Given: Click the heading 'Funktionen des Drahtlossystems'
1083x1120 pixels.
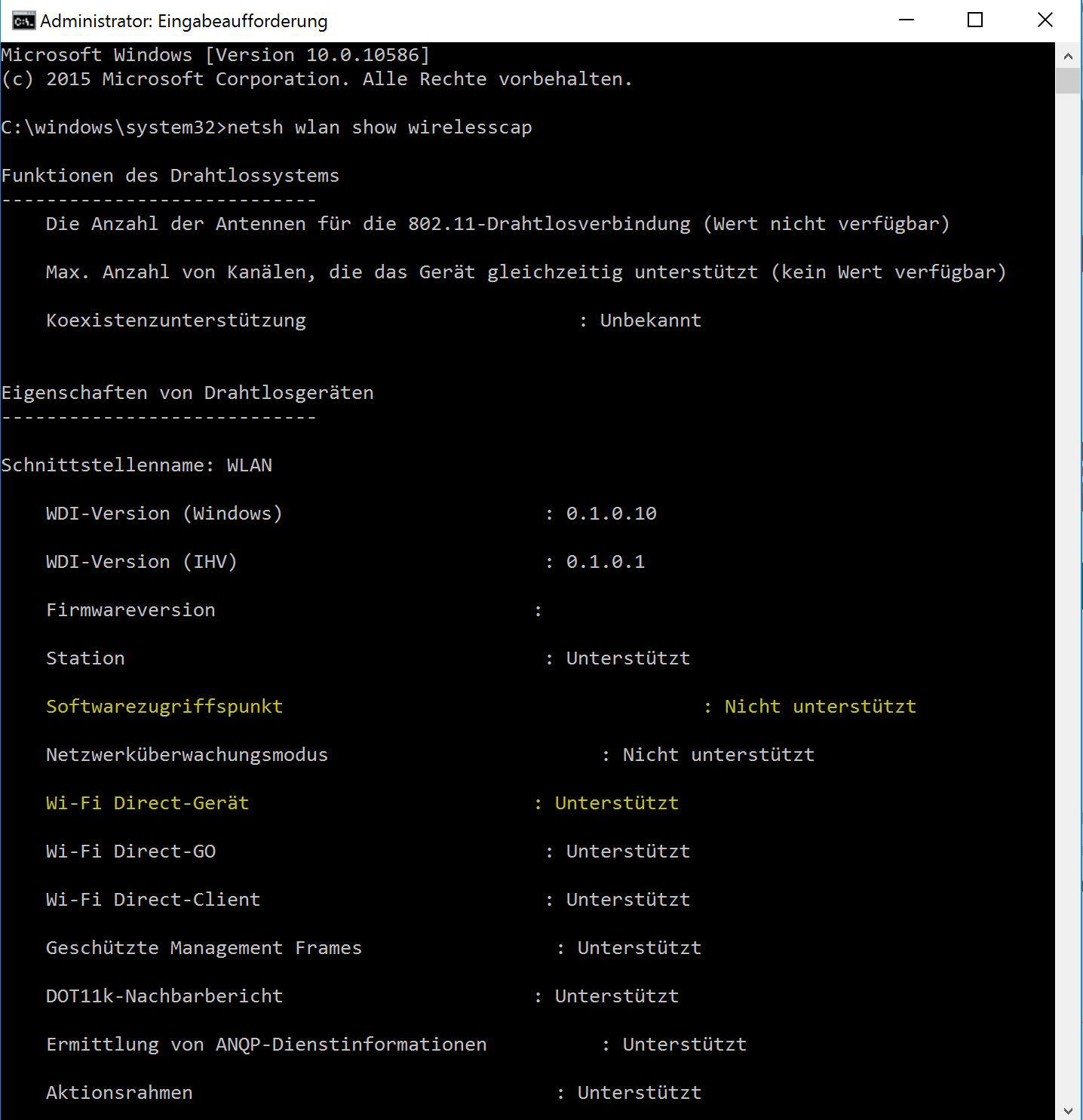Looking at the screenshot, I should [170, 176].
